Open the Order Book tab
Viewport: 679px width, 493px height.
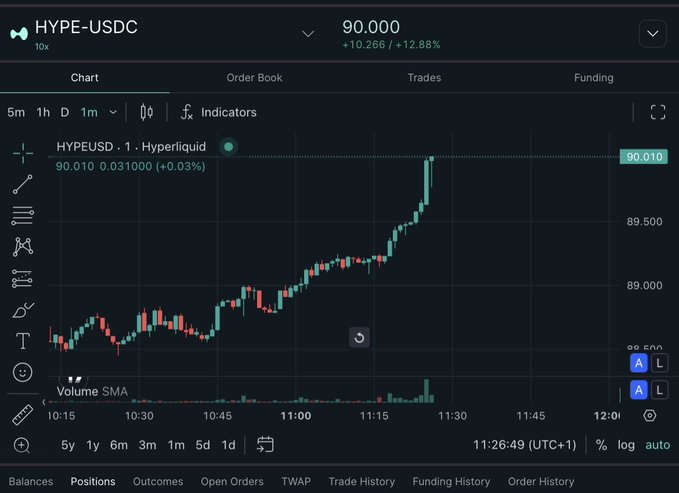pos(254,78)
